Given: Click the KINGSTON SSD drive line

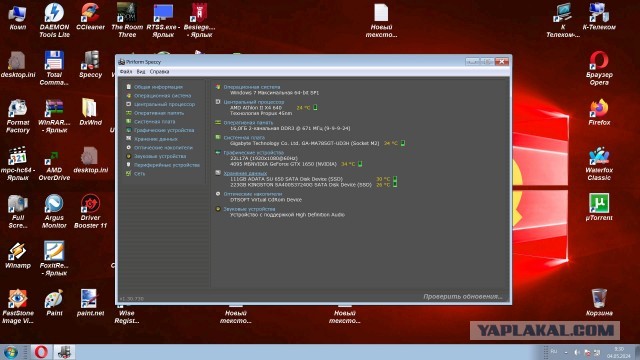Looking at the screenshot, I should (x=301, y=184).
